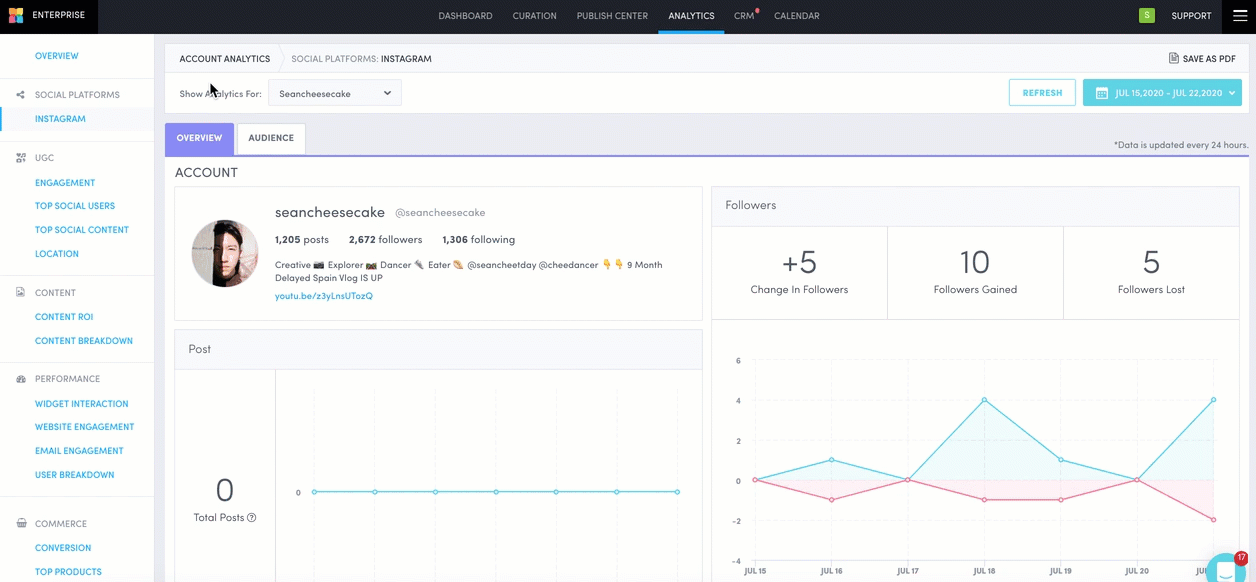Viewport: 1256px width, 582px height.
Task: Click the help icon beside Total Posts
Action: 252,518
